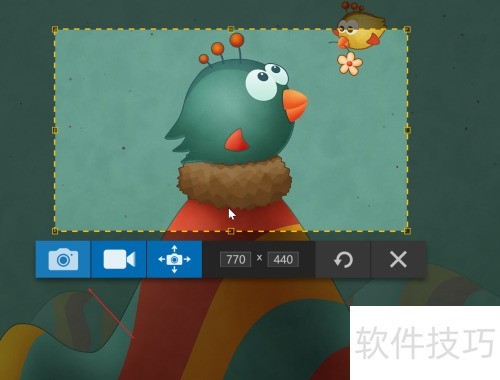The height and width of the screenshot is (380, 500).
Task: Capture image with the camera button
Action: (x=63, y=259)
